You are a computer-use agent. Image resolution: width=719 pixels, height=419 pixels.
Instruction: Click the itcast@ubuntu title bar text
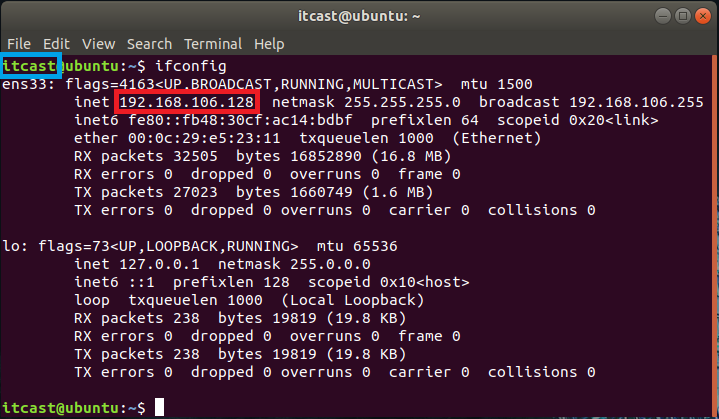point(359,15)
